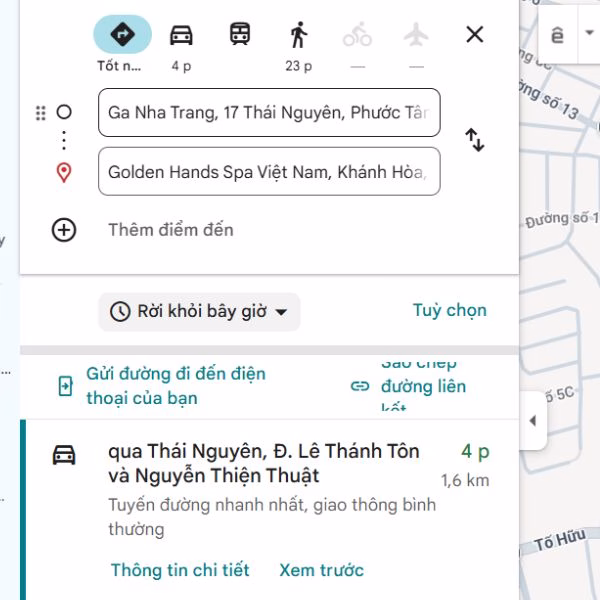Viewport: 600px width, 600px height.
Task: Open the Rời khỏi bây giờ dropdown
Action: coord(199,311)
